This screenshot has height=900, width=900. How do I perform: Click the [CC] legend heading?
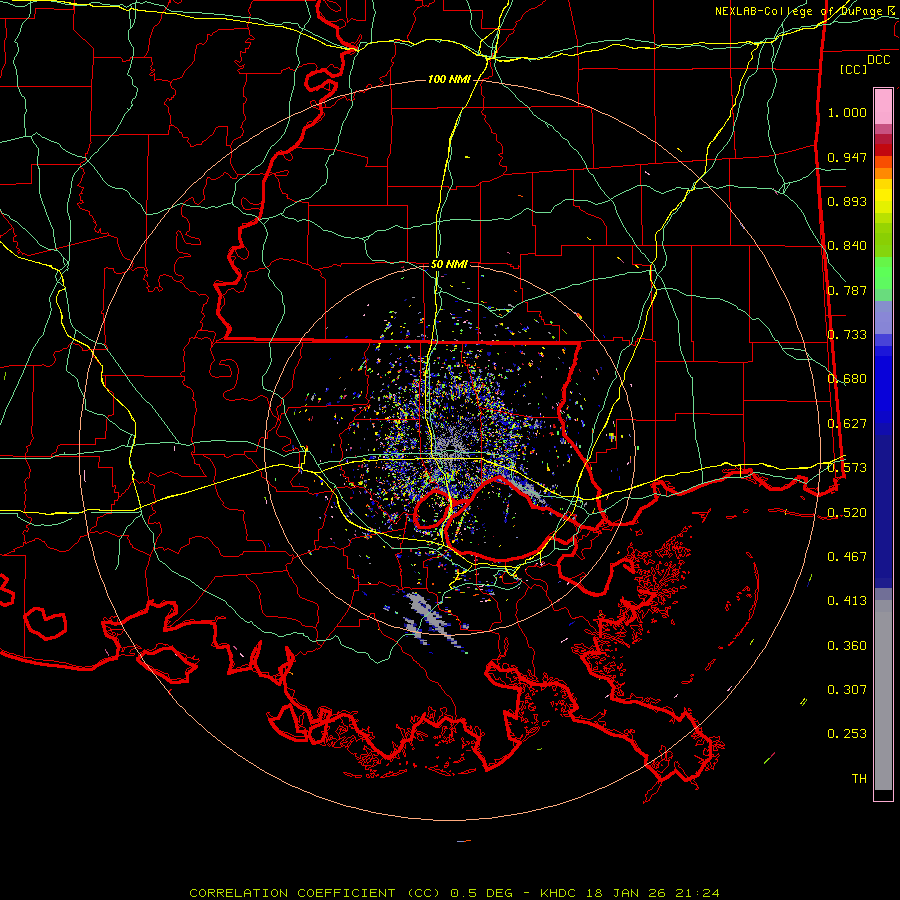[854, 69]
